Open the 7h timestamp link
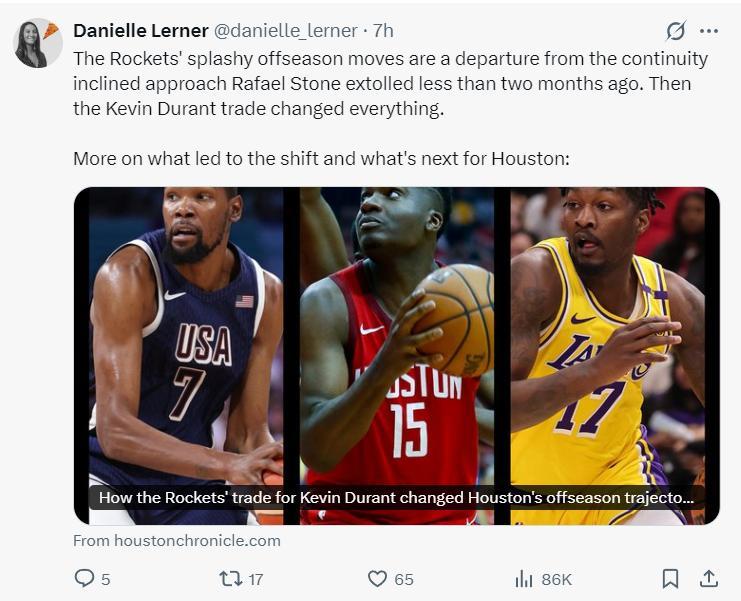The height and width of the screenshot is (601, 741). coord(383,31)
